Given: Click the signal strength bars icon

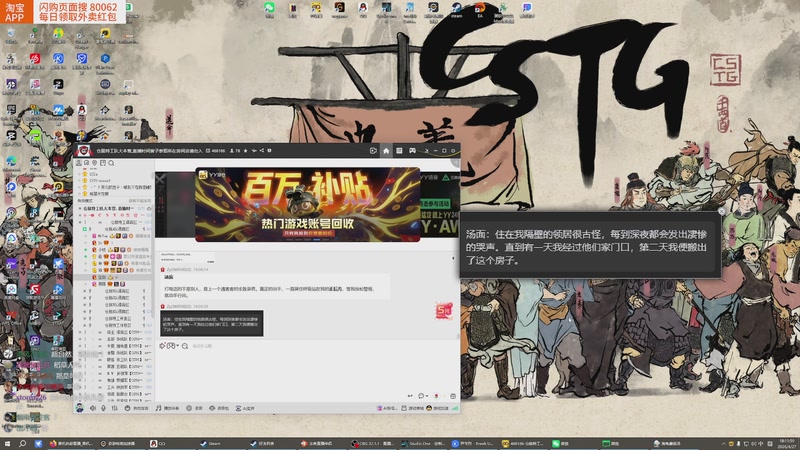Looking at the screenshot, I should pos(455,408).
